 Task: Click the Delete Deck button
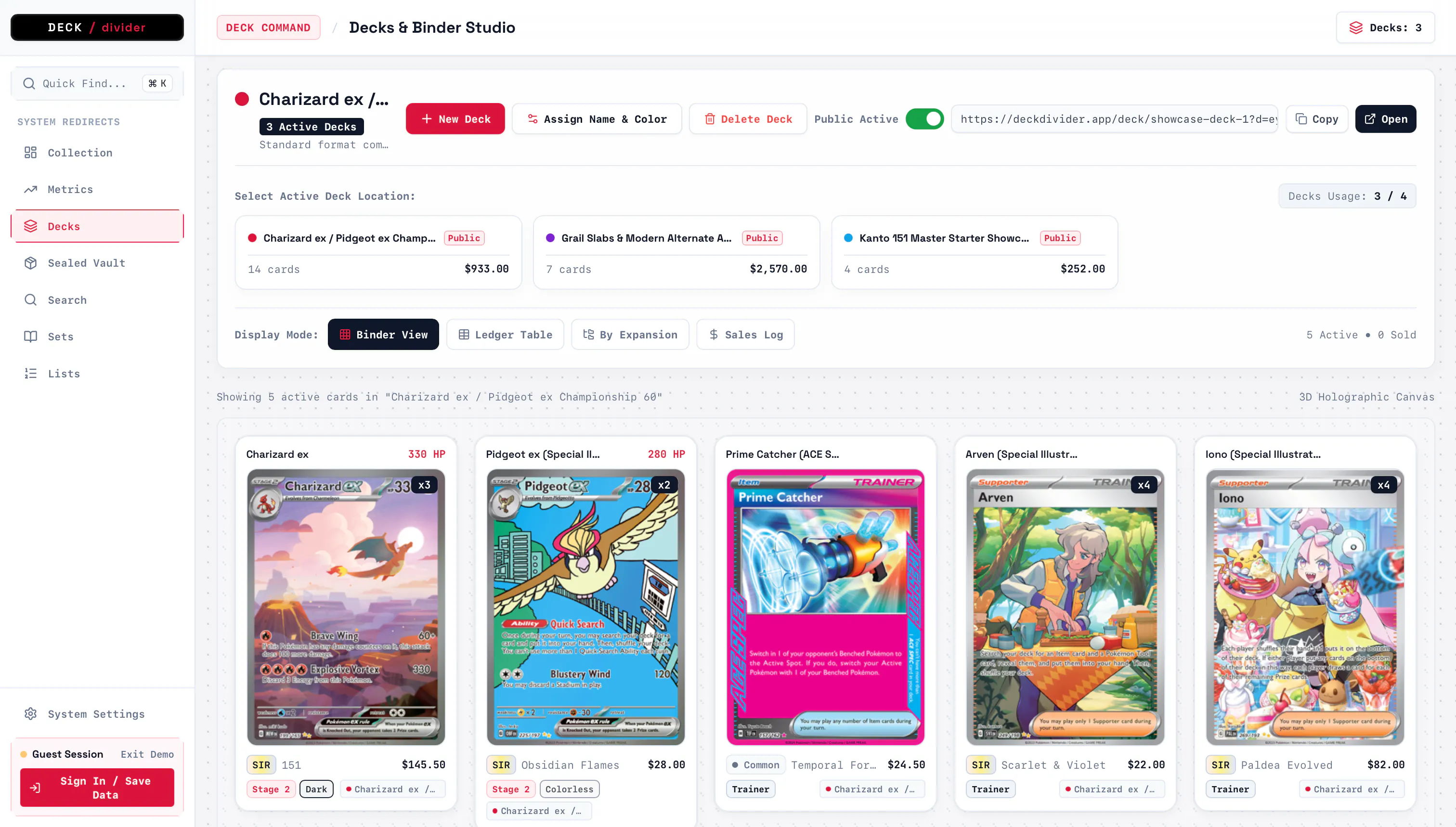click(x=748, y=119)
